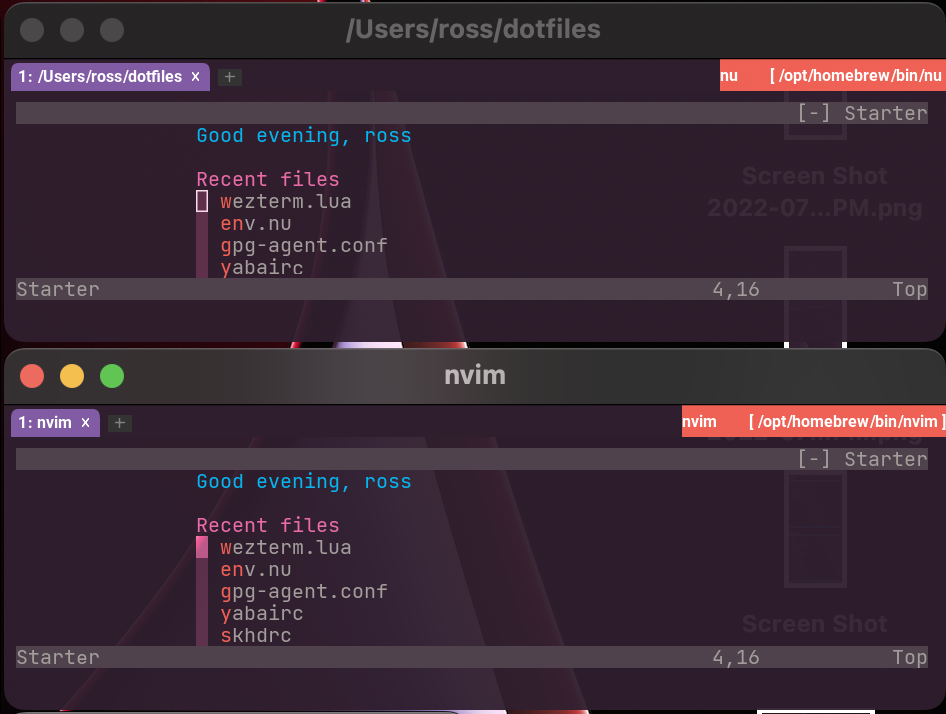Toggle the [-] Starter winbar indicator

coord(814,112)
